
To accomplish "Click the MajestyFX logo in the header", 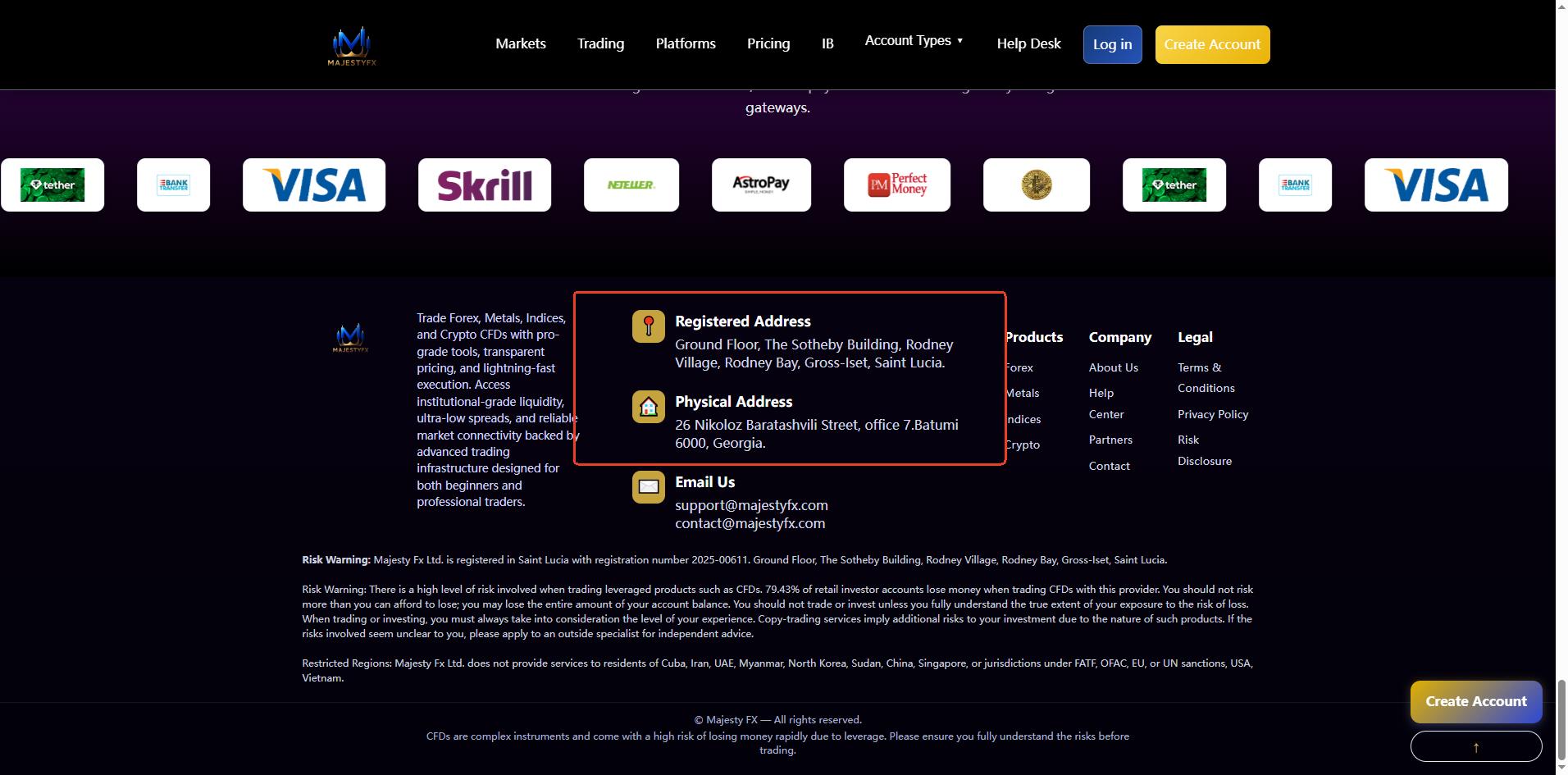I will click(352, 46).
